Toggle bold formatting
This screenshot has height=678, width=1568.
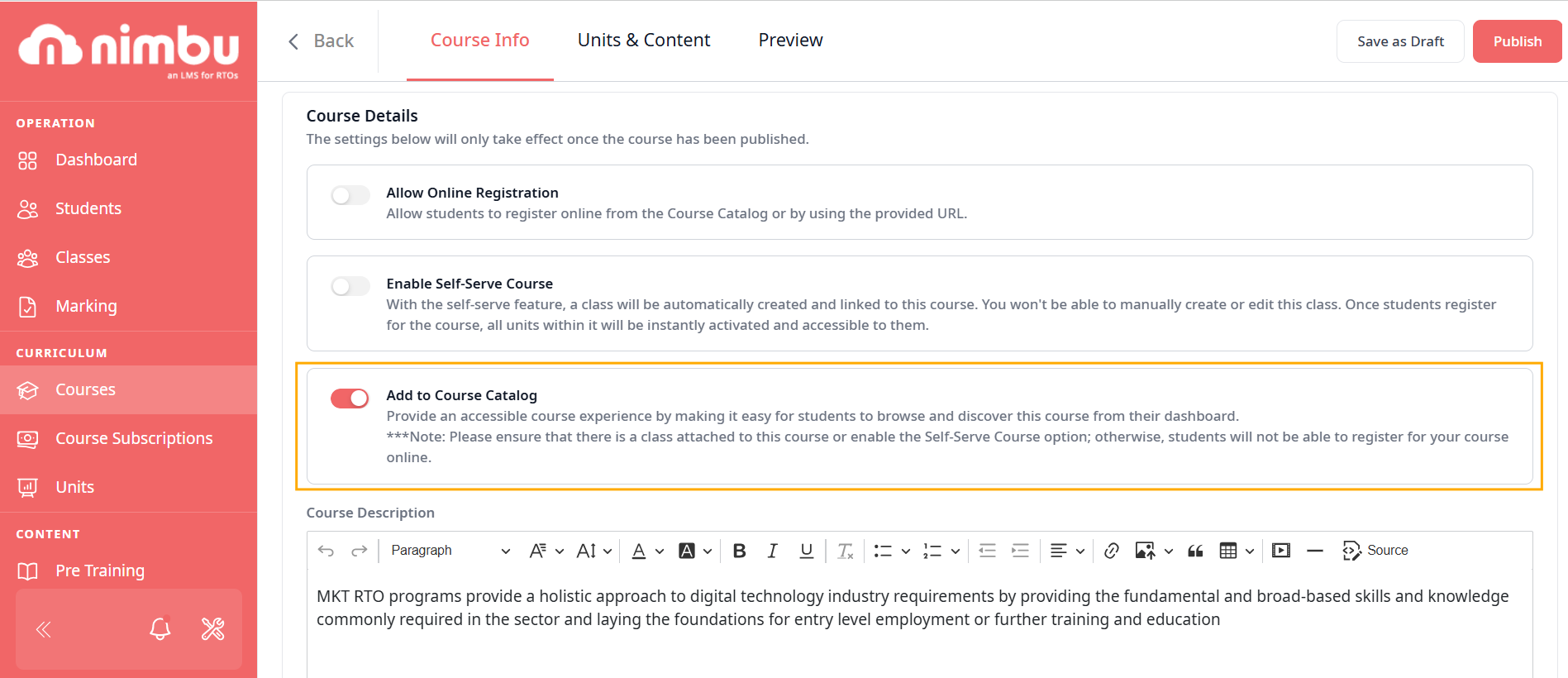(x=740, y=551)
